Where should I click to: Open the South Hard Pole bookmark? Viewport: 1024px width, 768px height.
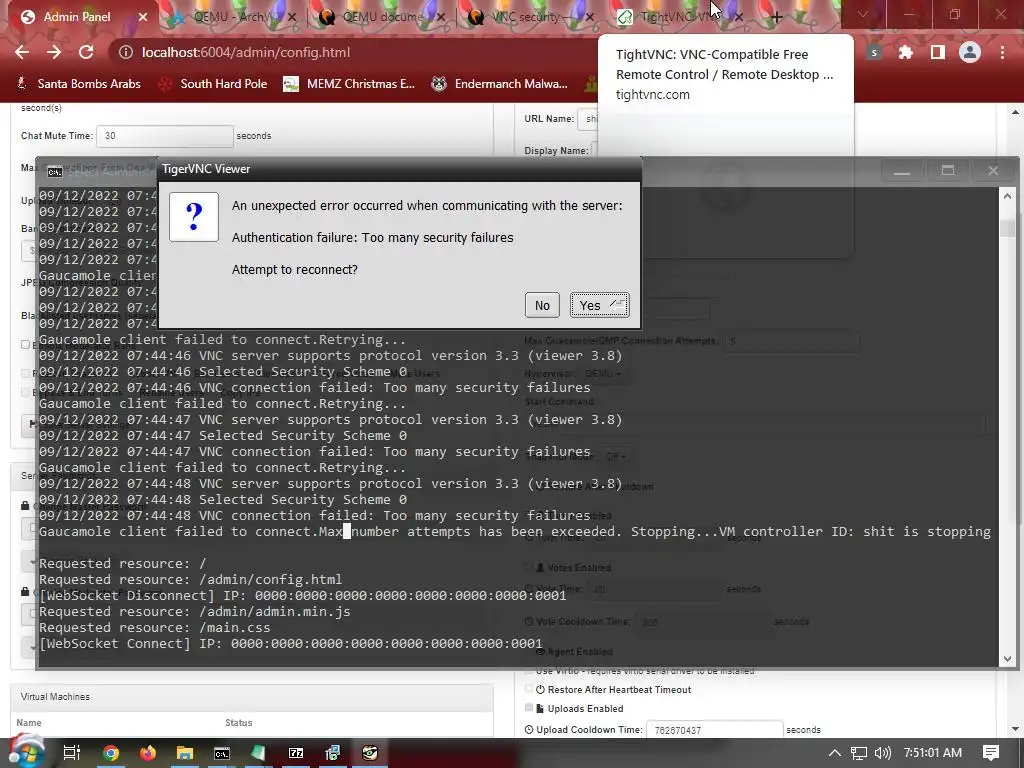(x=214, y=84)
